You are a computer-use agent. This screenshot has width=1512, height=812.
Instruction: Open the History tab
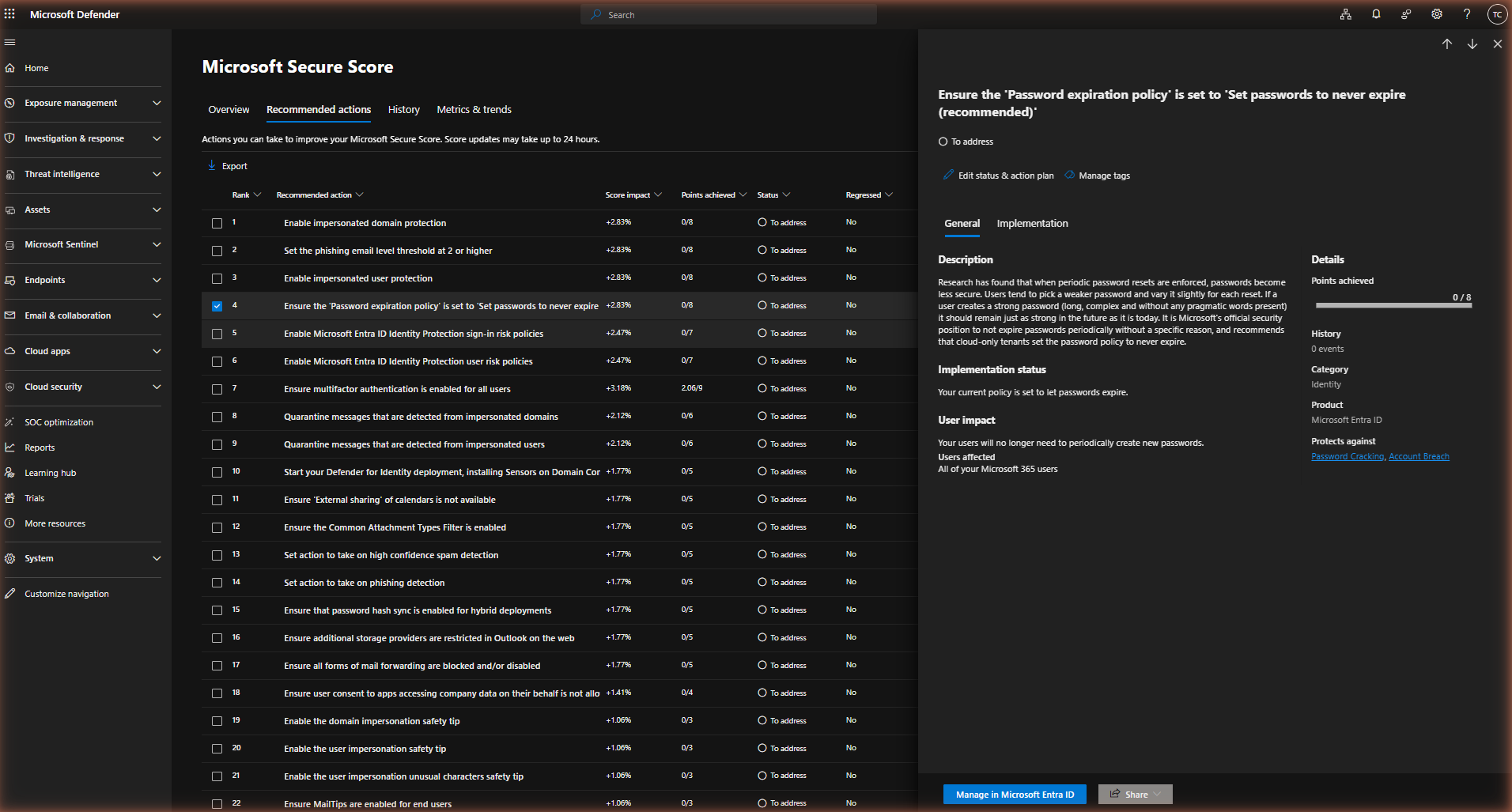[403, 110]
